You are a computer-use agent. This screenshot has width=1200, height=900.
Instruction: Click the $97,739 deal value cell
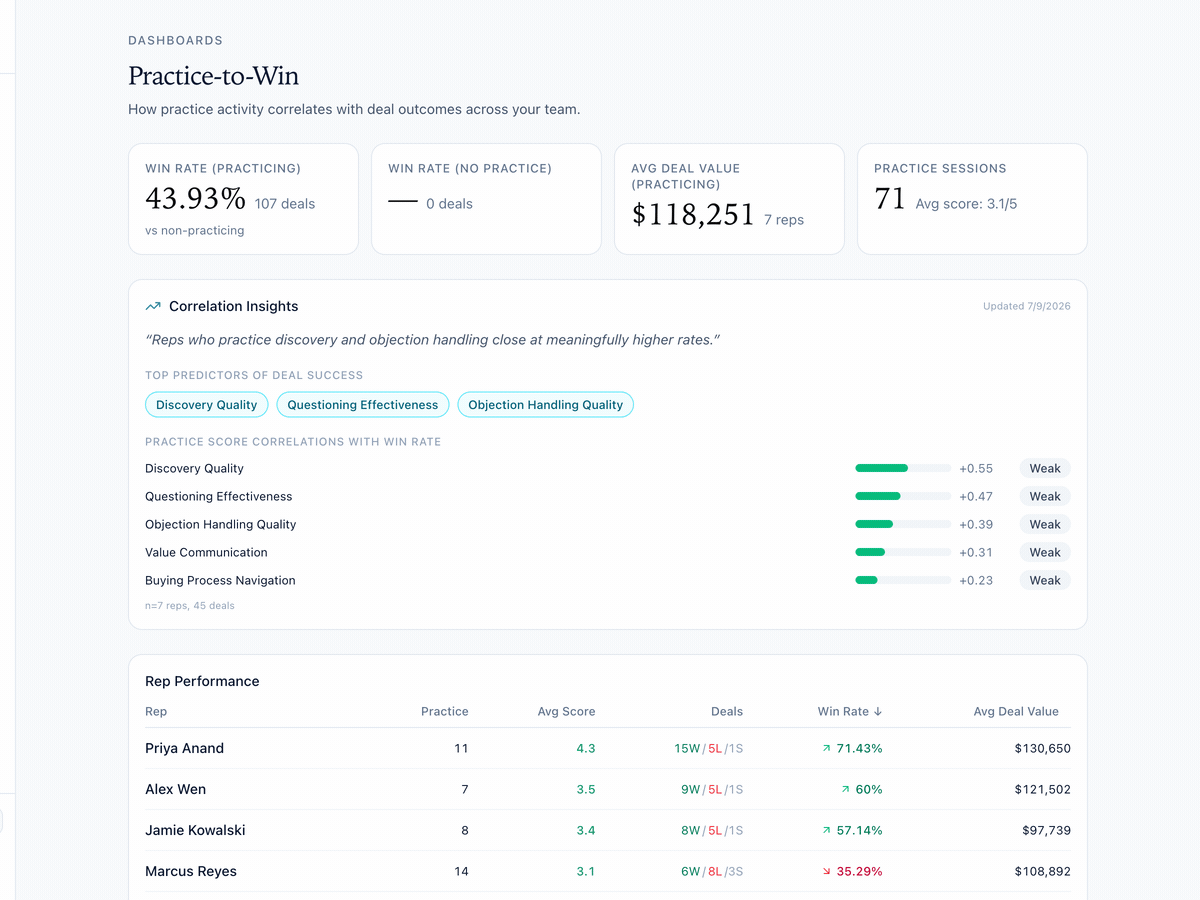point(1046,830)
